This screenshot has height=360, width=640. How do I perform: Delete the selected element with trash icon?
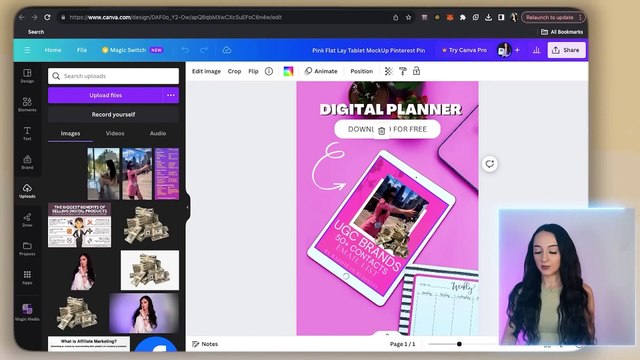[x=381, y=131]
